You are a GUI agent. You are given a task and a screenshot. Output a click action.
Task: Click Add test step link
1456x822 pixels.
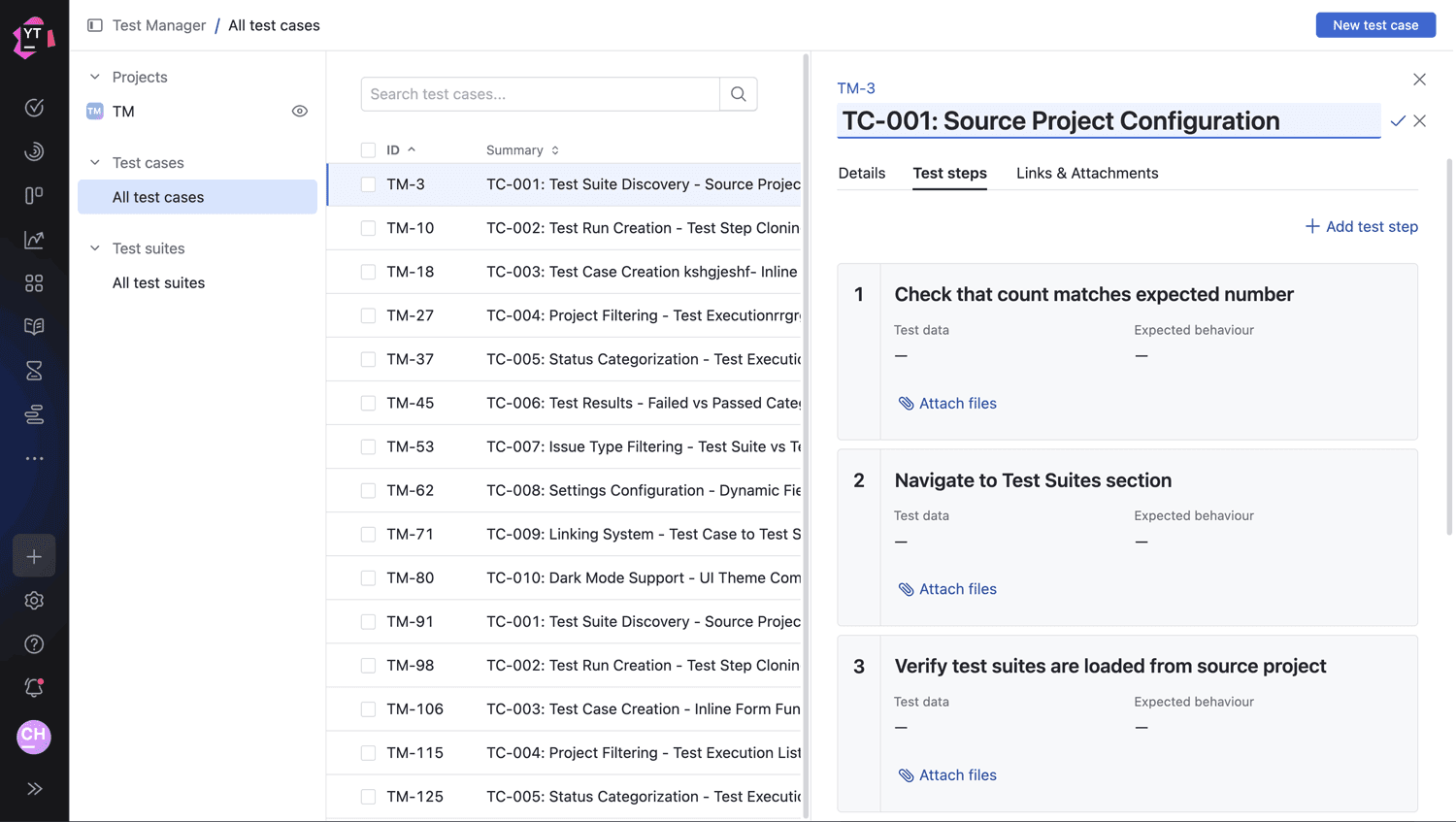pos(1361,226)
